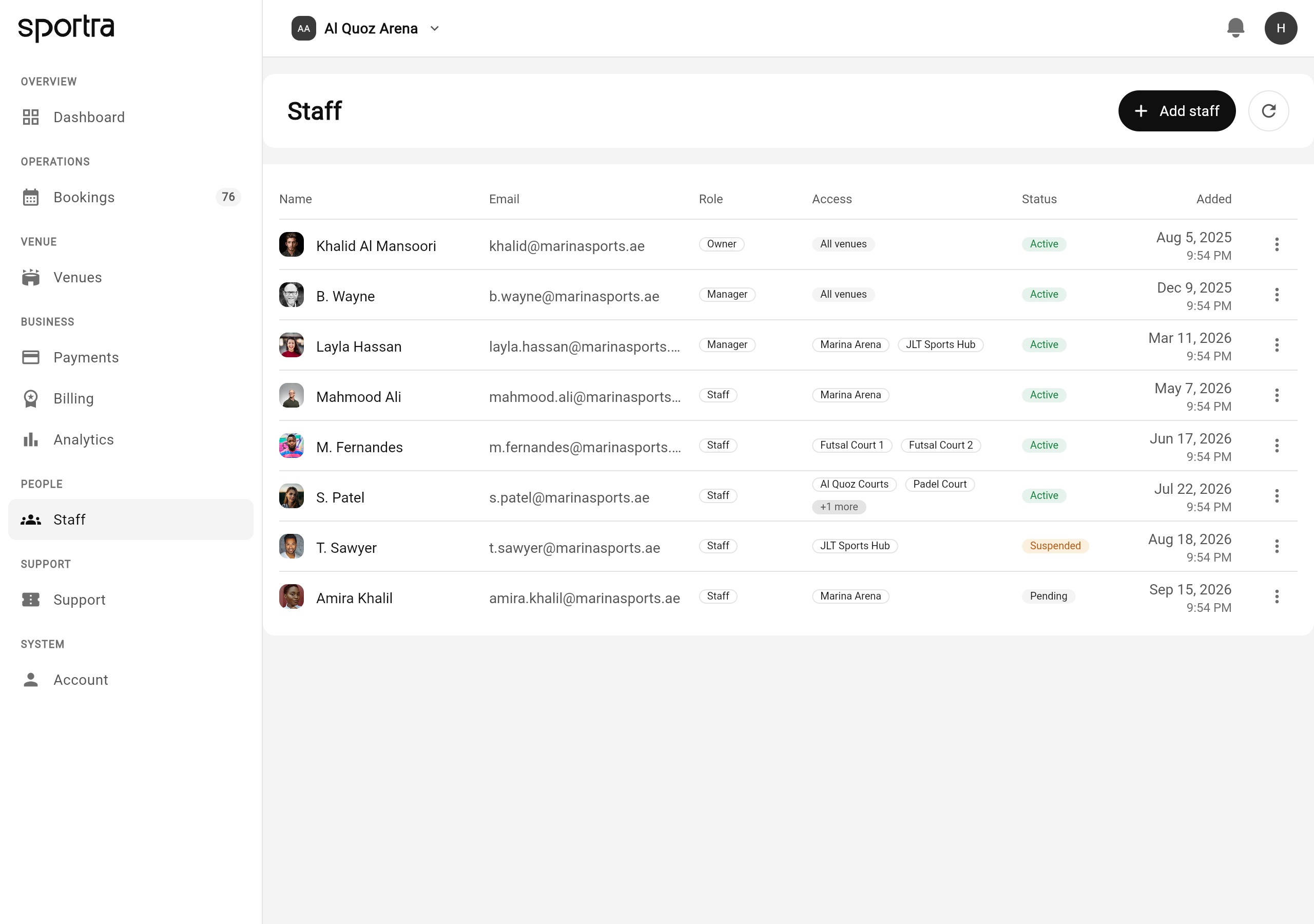Viewport: 1314px width, 924px height.
Task: Open the more options menu for Mahmood Ali
Action: (x=1276, y=396)
